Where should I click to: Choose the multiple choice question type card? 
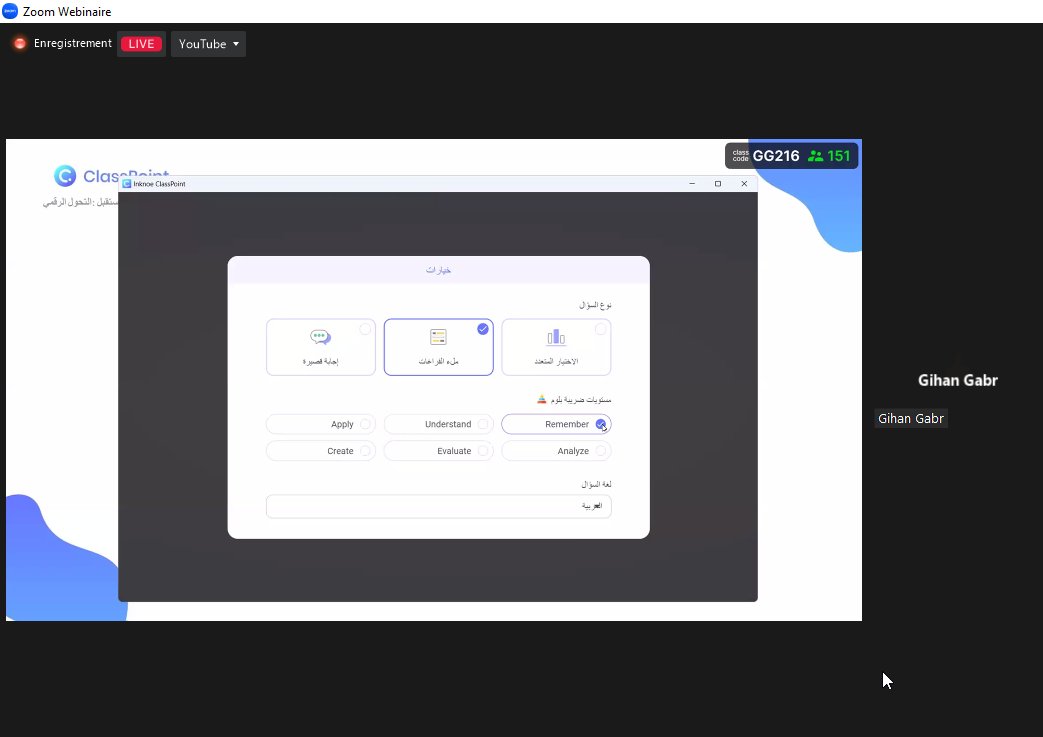tap(556, 347)
